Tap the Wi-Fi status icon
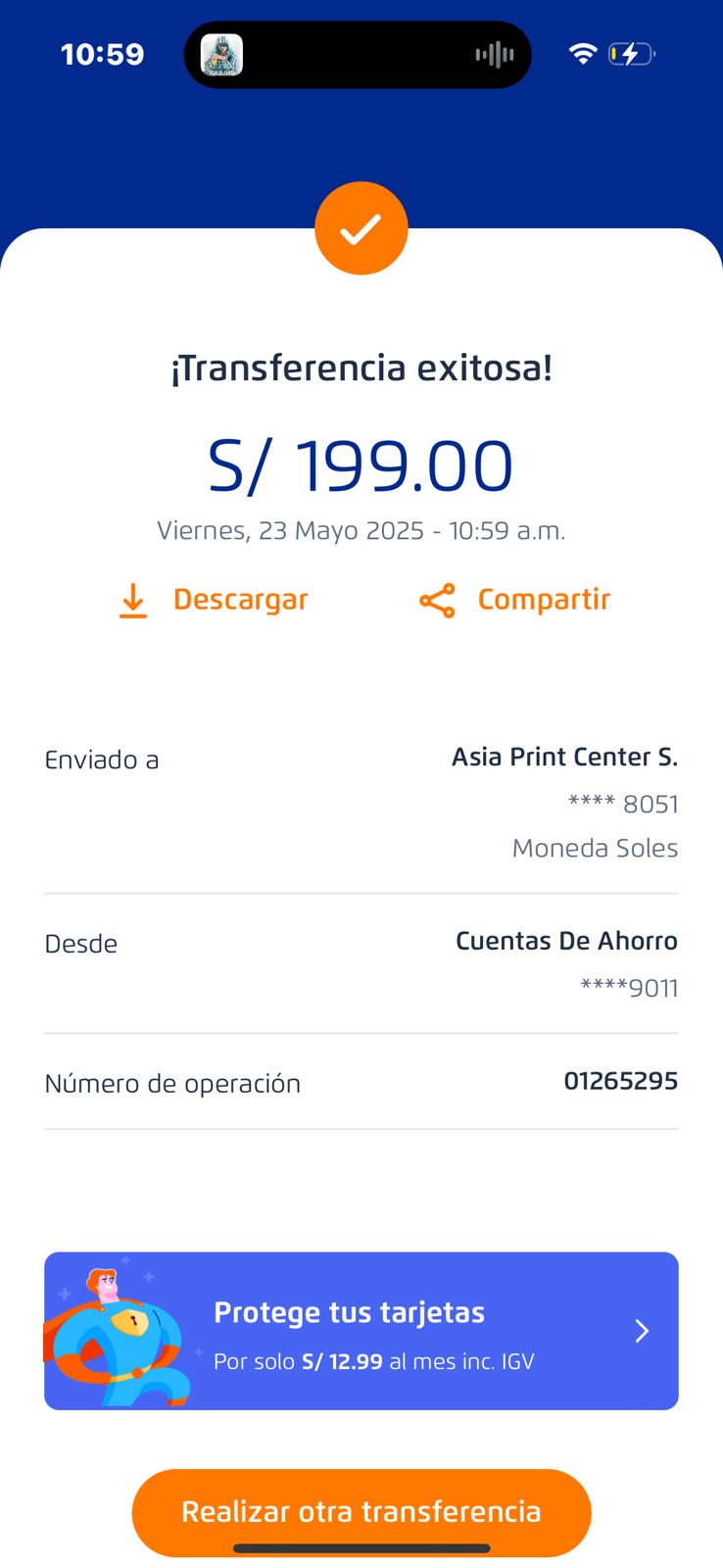The height and width of the screenshot is (1568, 723). point(583,54)
